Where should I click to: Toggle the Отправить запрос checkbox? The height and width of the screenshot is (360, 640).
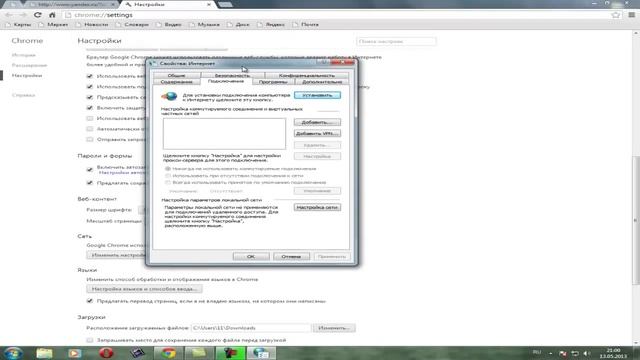[90, 140]
